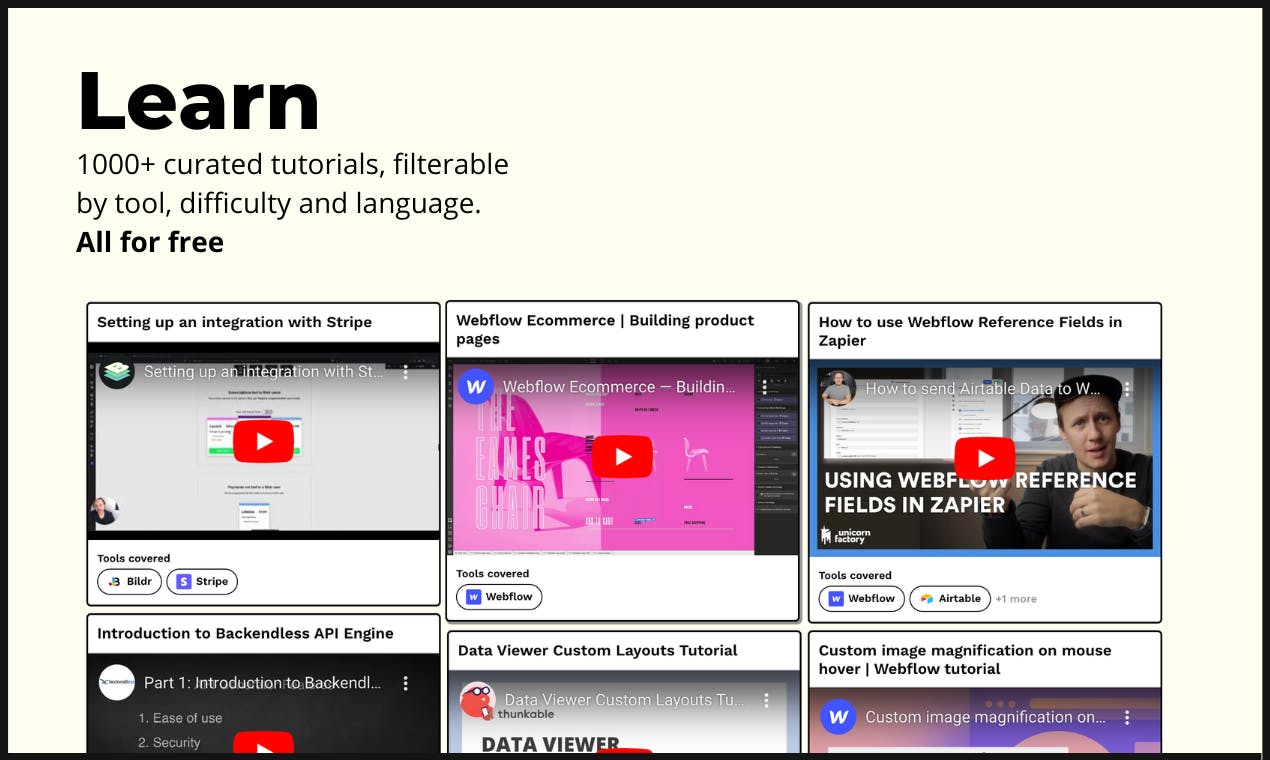1270x760 pixels.
Task: Open the more options menu on the Backendless video
Action: (406, 683)
